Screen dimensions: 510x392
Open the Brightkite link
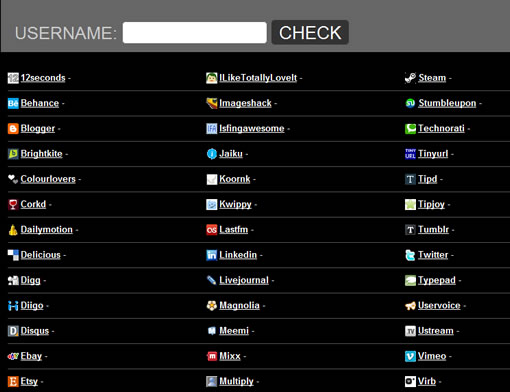42,154
